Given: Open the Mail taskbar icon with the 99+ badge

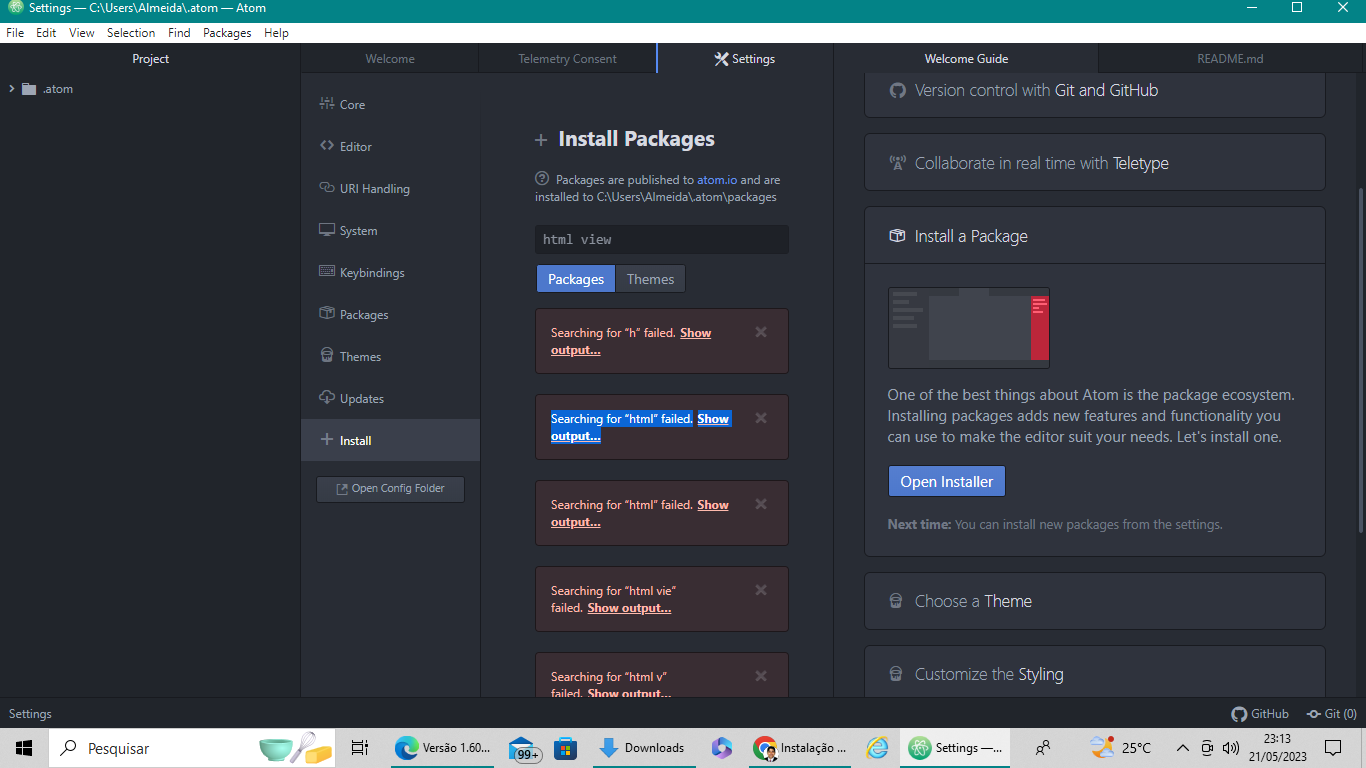Looking at the screenshot, I should point(525,748).
